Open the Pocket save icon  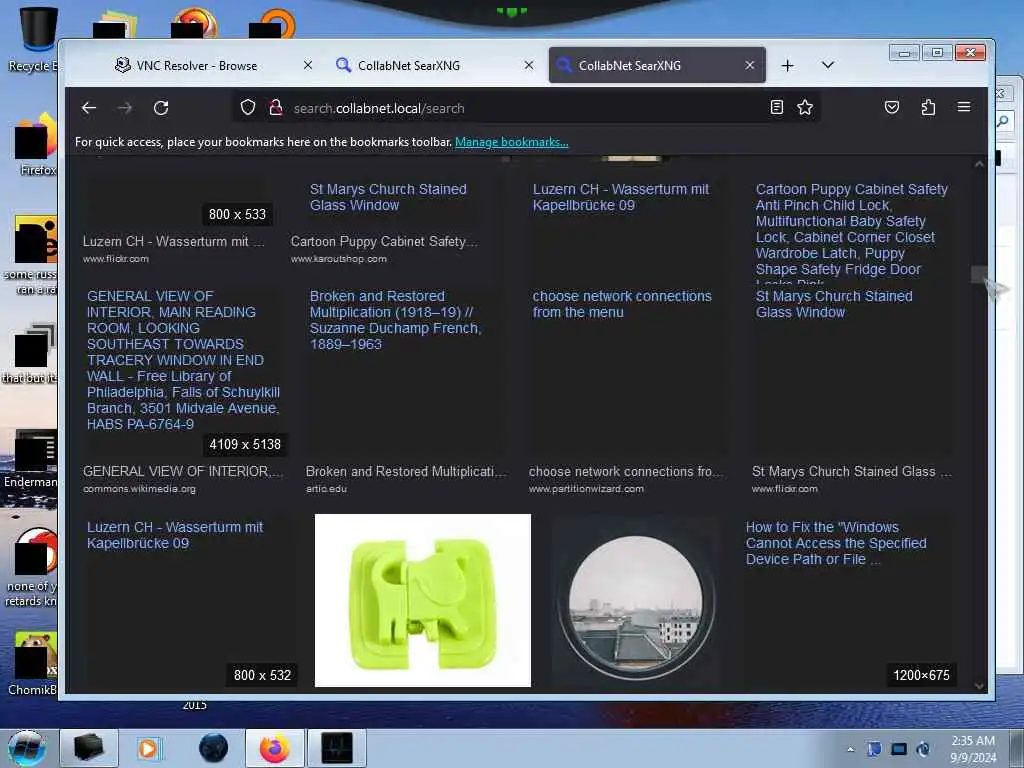coord(891,107)
